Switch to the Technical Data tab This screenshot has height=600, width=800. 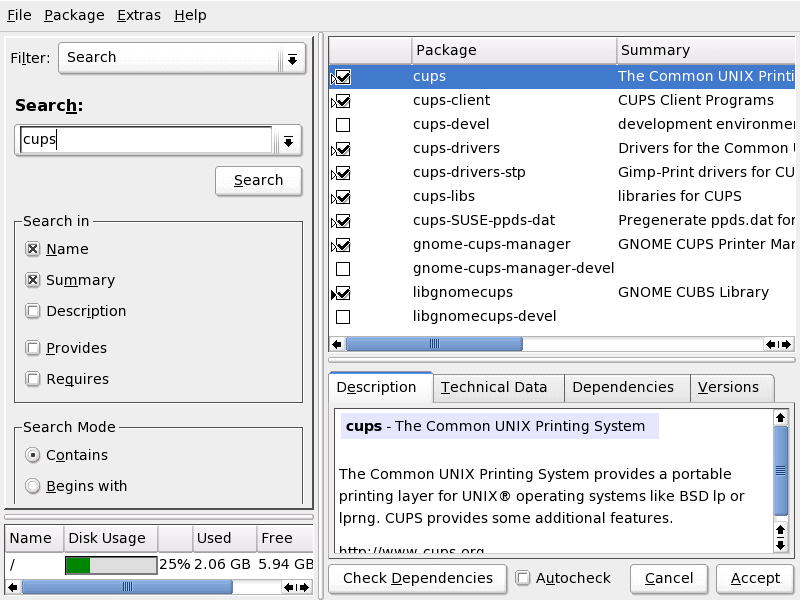click(494, 387)
